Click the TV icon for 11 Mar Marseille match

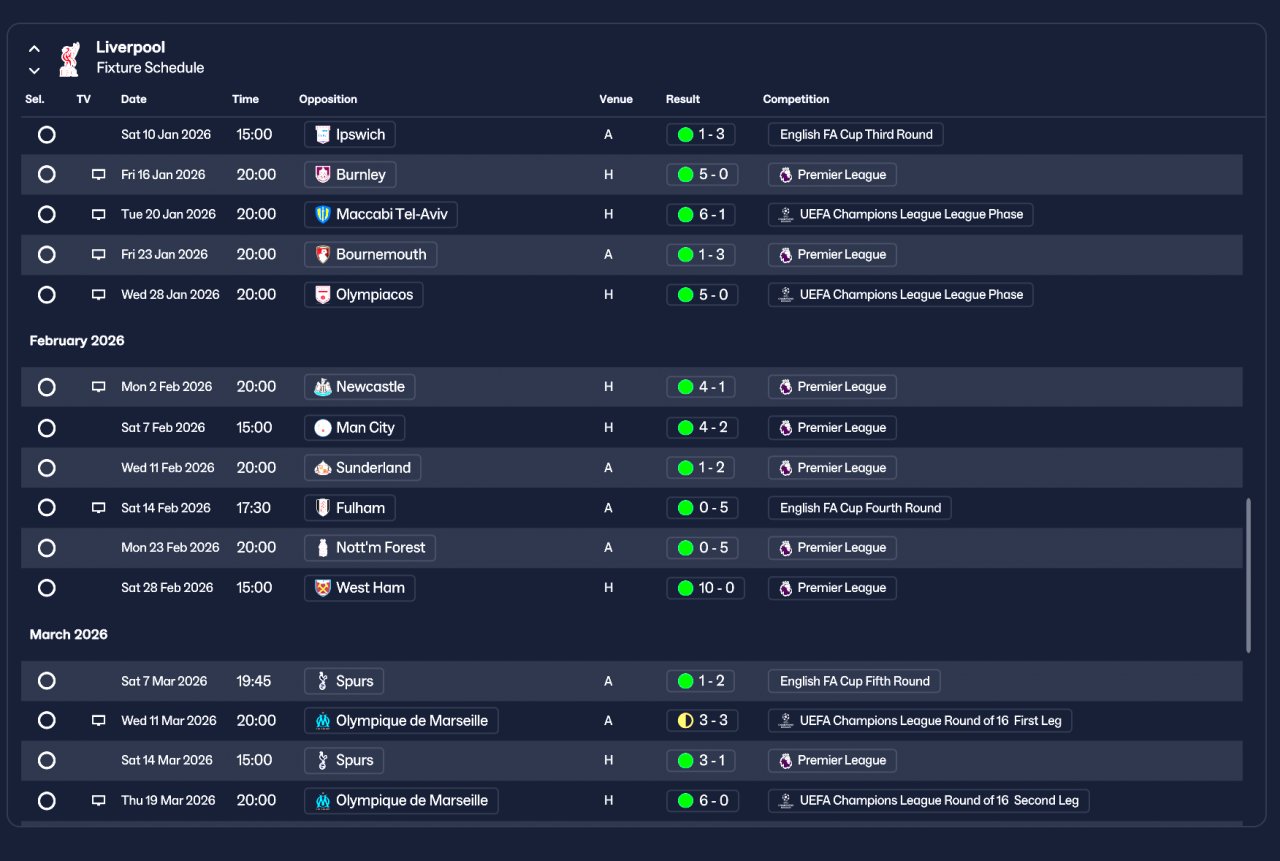(x=98, y=721)
